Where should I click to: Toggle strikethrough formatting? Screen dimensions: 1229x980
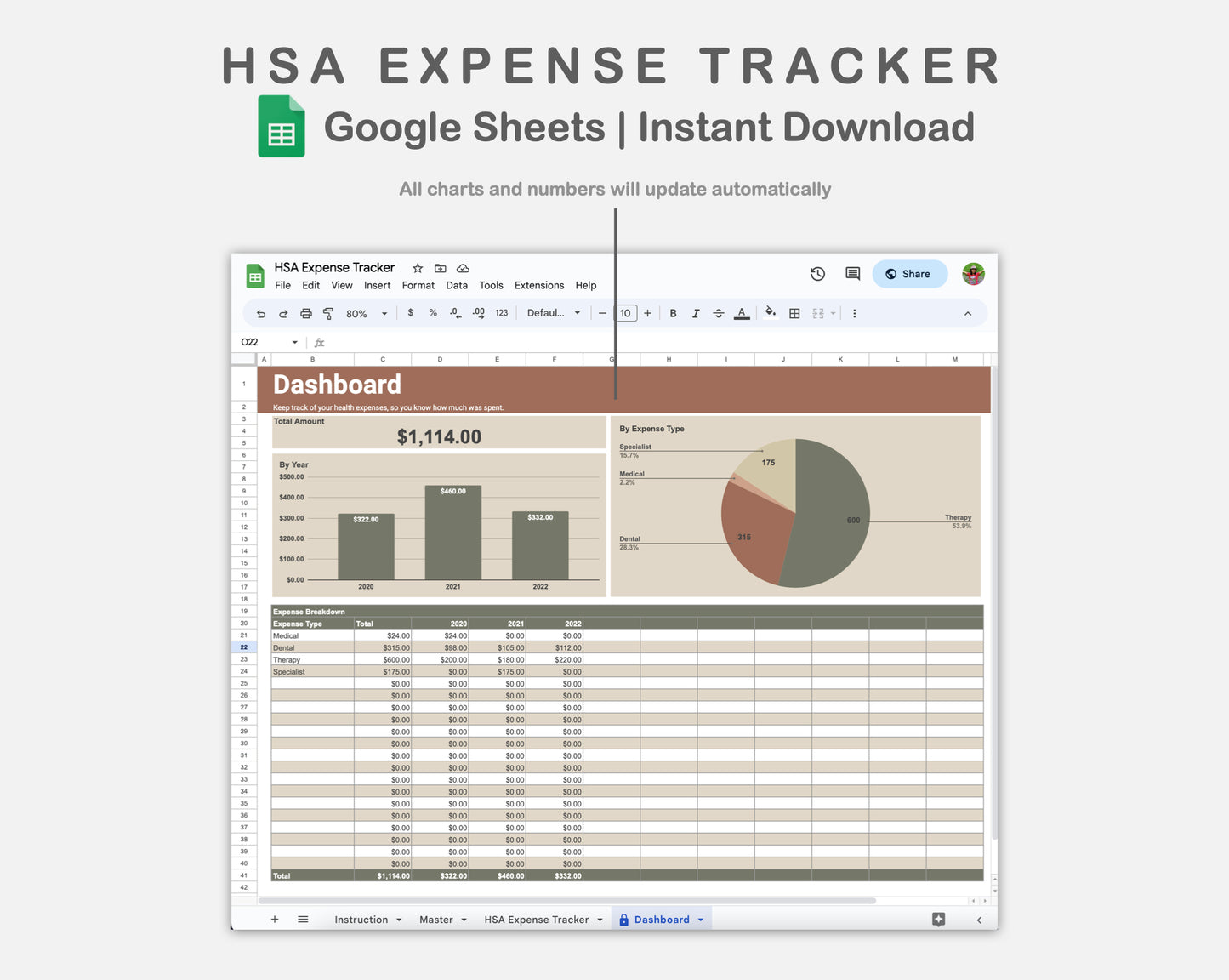tap(719, 313)
